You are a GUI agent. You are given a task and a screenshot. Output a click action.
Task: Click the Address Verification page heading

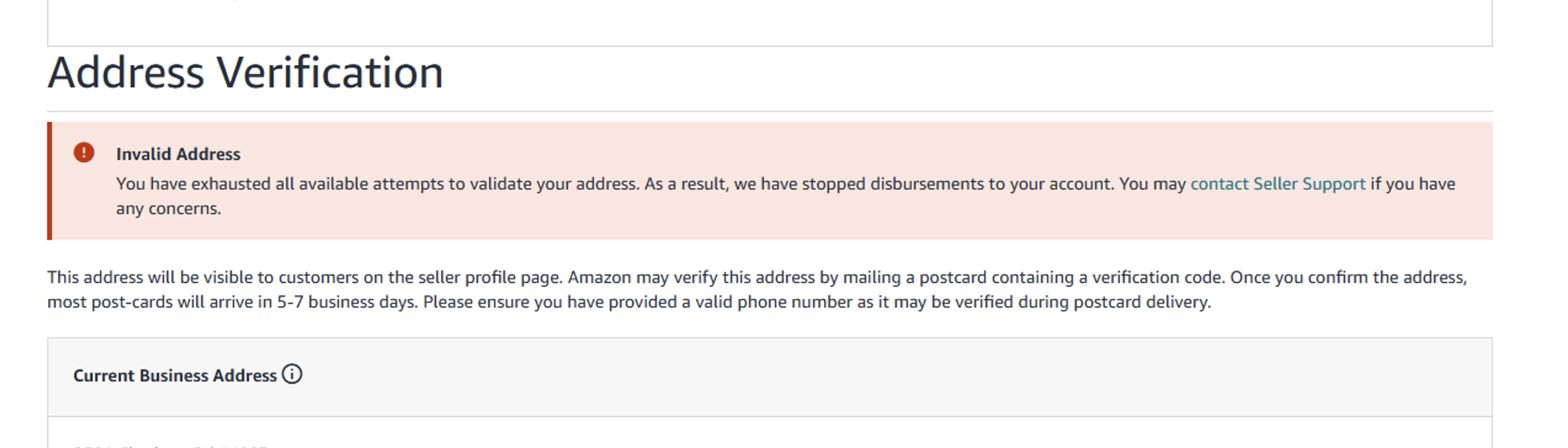pos(245,73)
